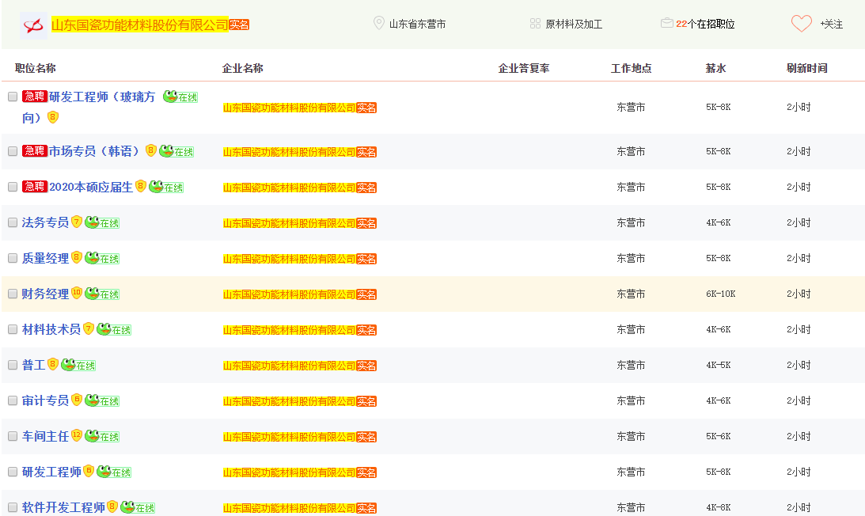Click the 职位名称 column header
865x516 pixels.
click(35, 68)
